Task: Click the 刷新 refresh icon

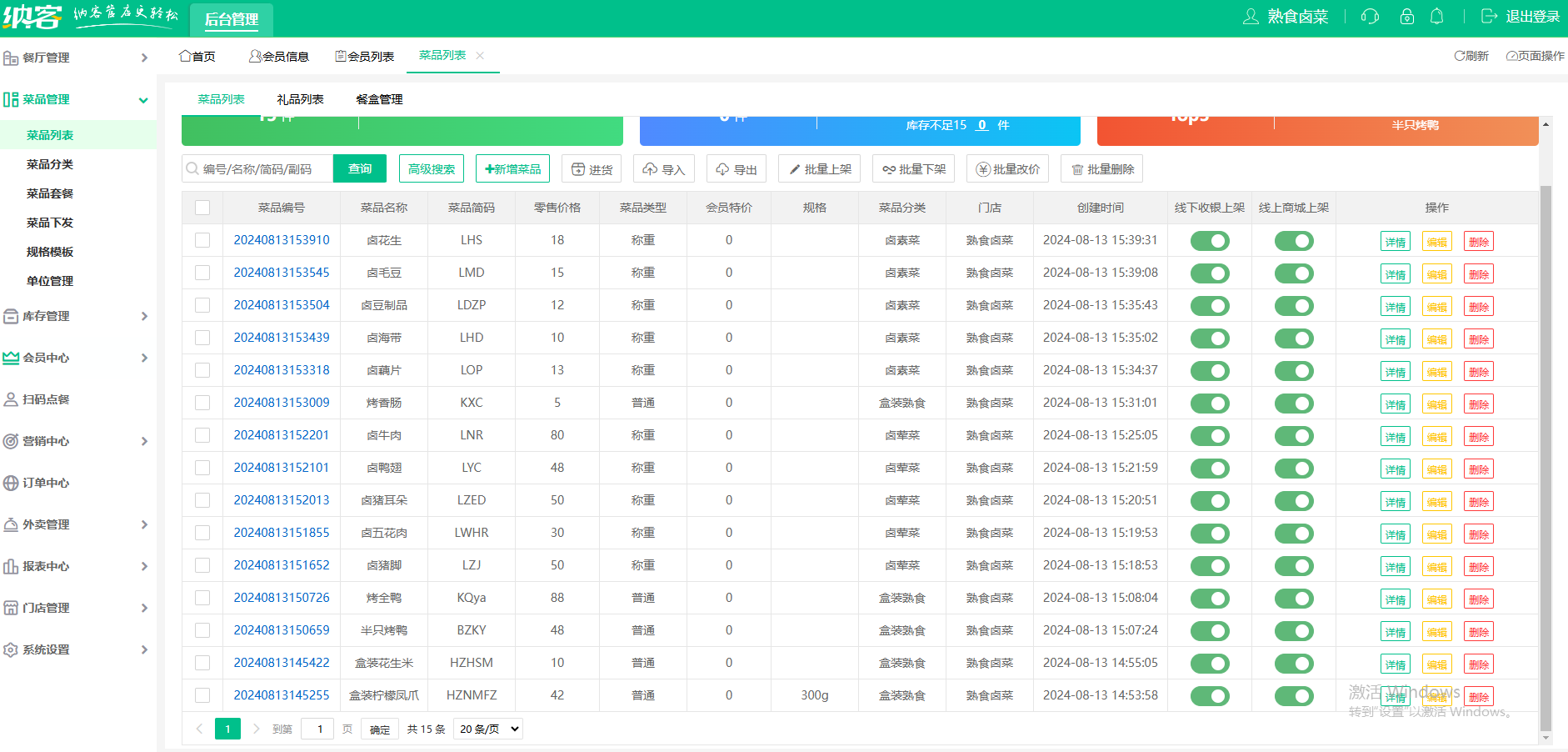Action: click(x=1471, y=56)
